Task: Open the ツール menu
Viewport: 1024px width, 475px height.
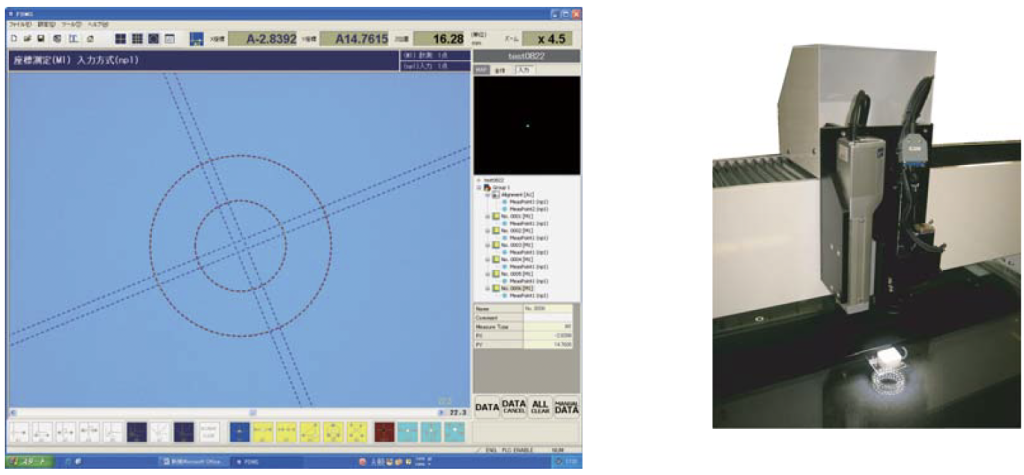Action: tap(72, 24)
